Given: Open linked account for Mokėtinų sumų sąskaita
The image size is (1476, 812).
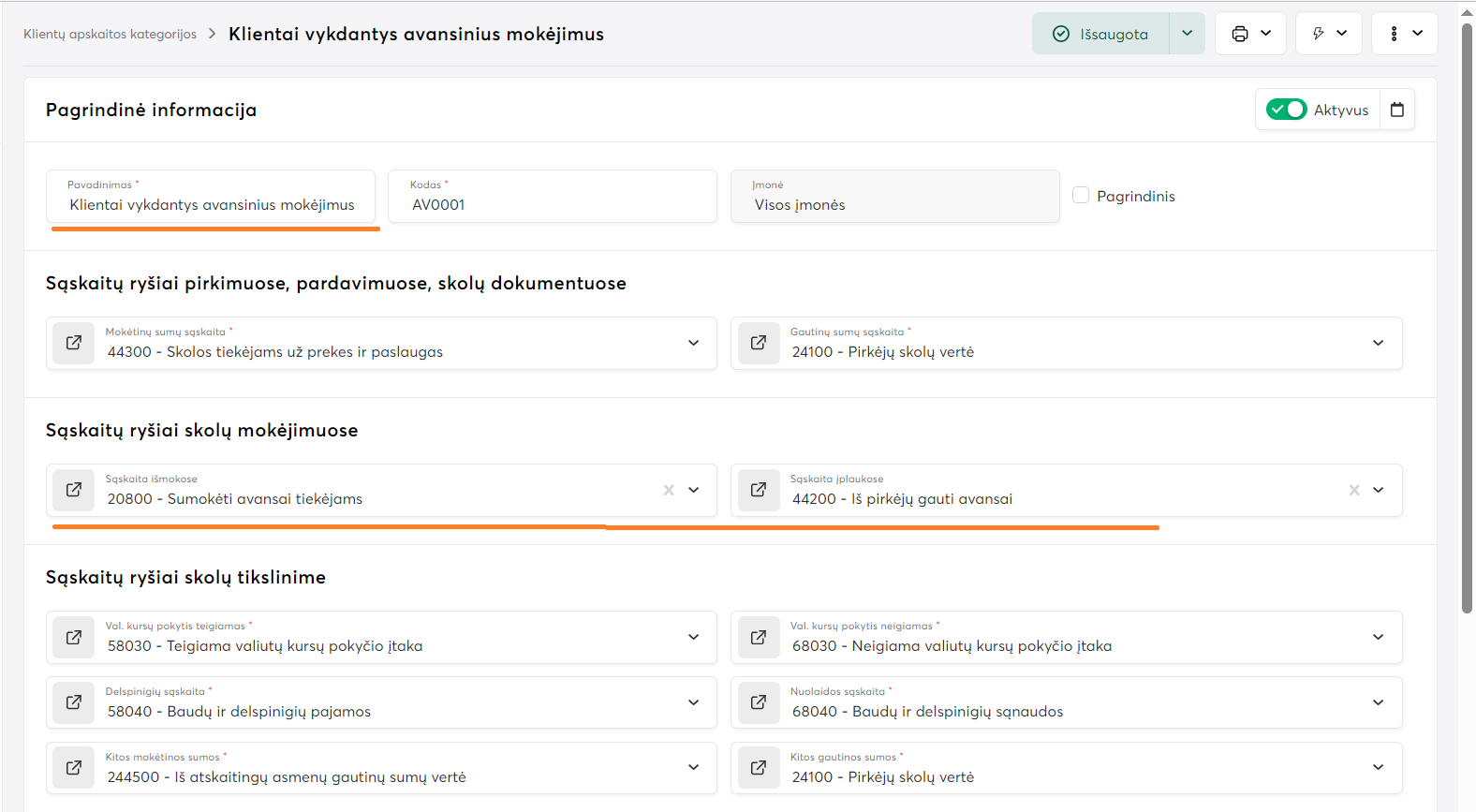Looking at the screenshot, I should tap(73, 343).
